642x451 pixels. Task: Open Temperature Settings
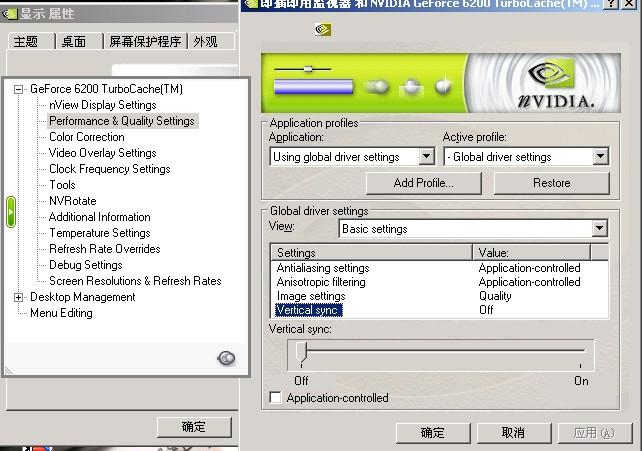pos(100,233)
